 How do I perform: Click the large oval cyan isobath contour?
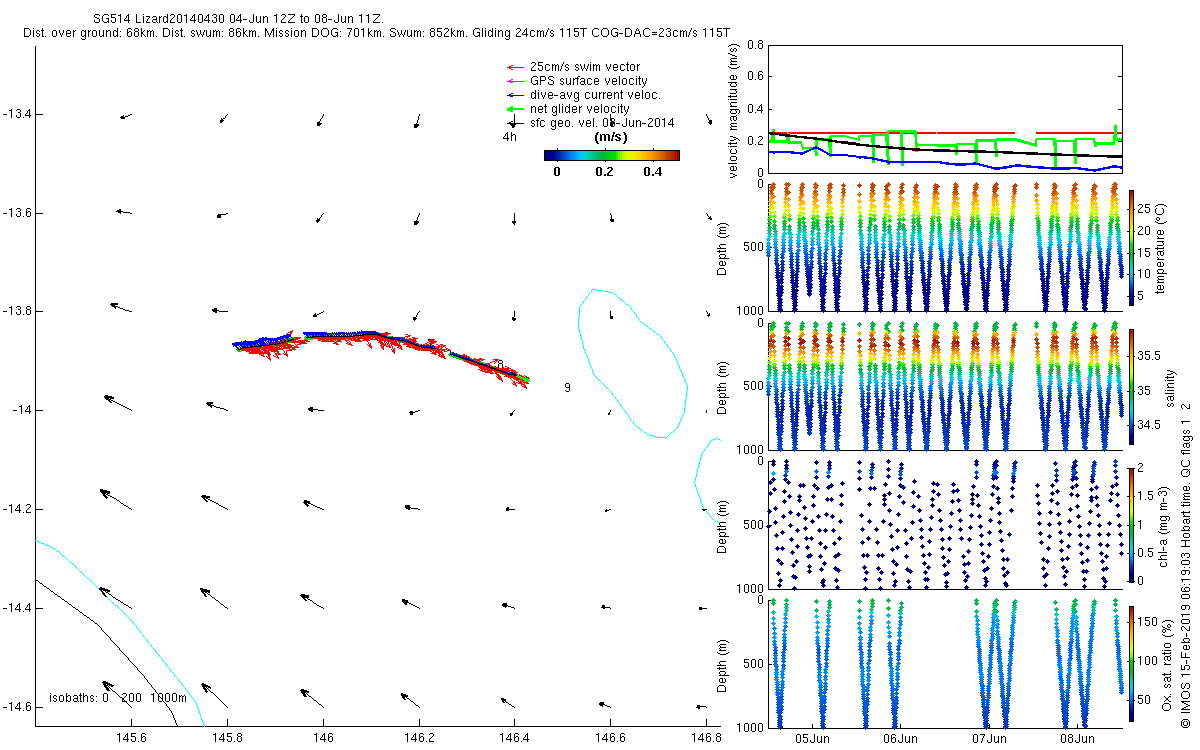(632, 363)
